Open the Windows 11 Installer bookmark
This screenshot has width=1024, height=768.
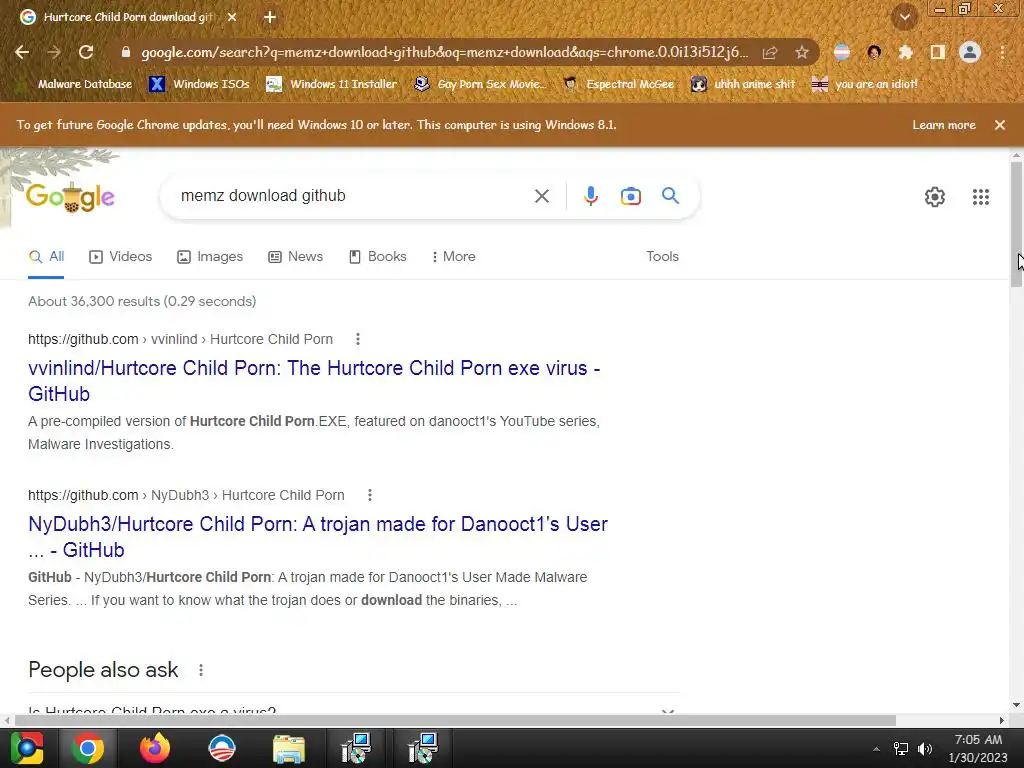pos(332,84)
